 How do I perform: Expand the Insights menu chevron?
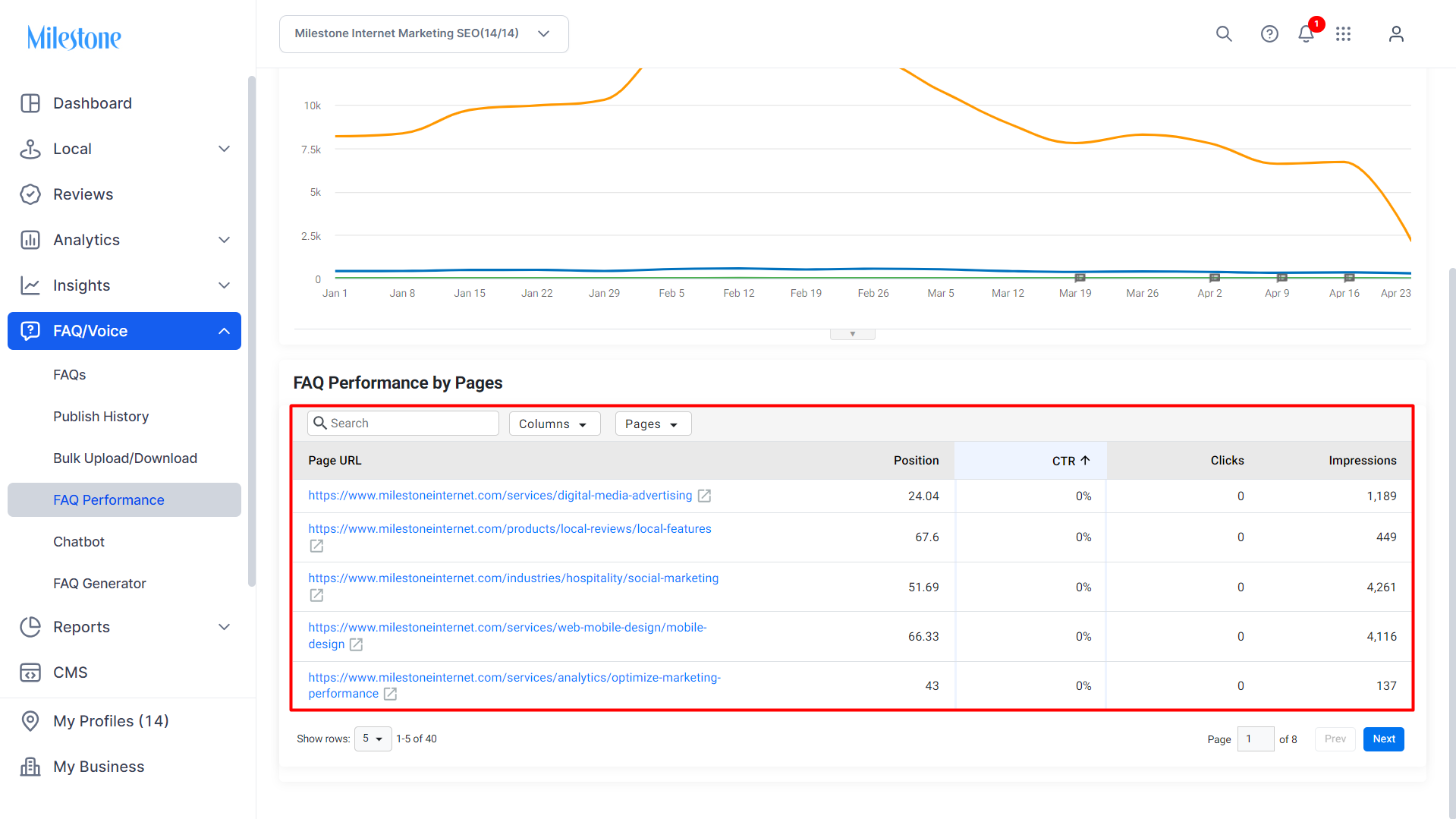(x=224, y=285)
